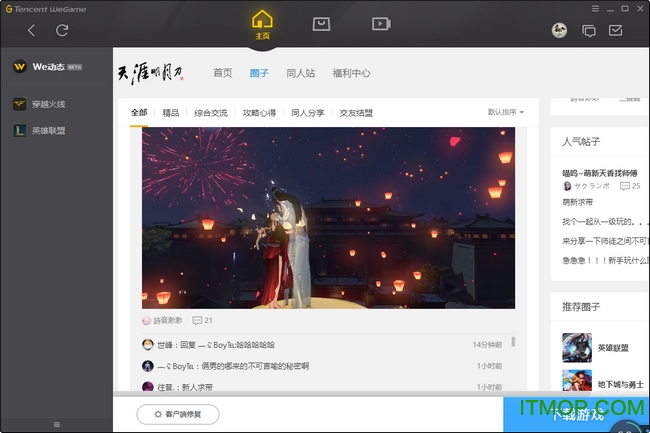Screen dimensions: 650x433
Task: Click 下载游戏 download button
Action: pos(576,414)
